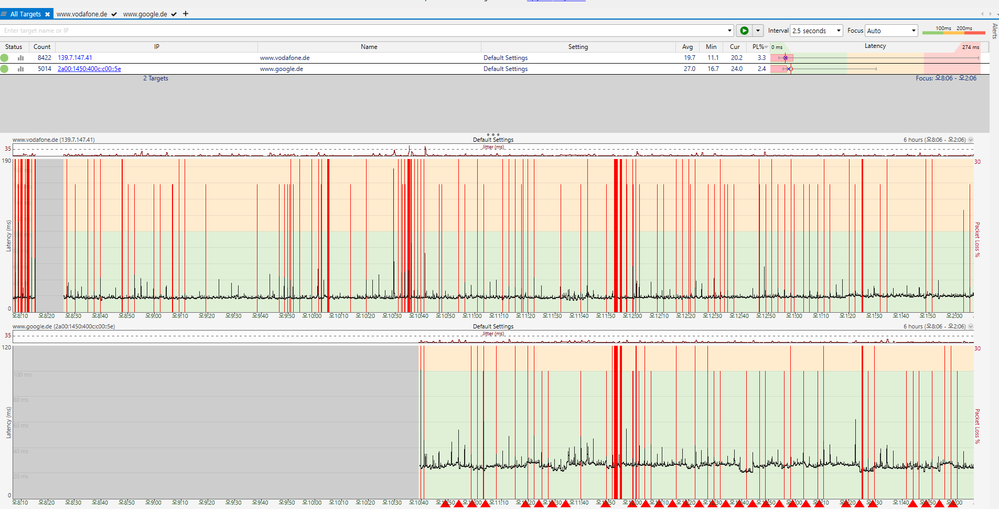Click status circle for www.vodafone.de row
Image resolution: width=999 pixels, height=509 pixels.
[x=5, y=58]
